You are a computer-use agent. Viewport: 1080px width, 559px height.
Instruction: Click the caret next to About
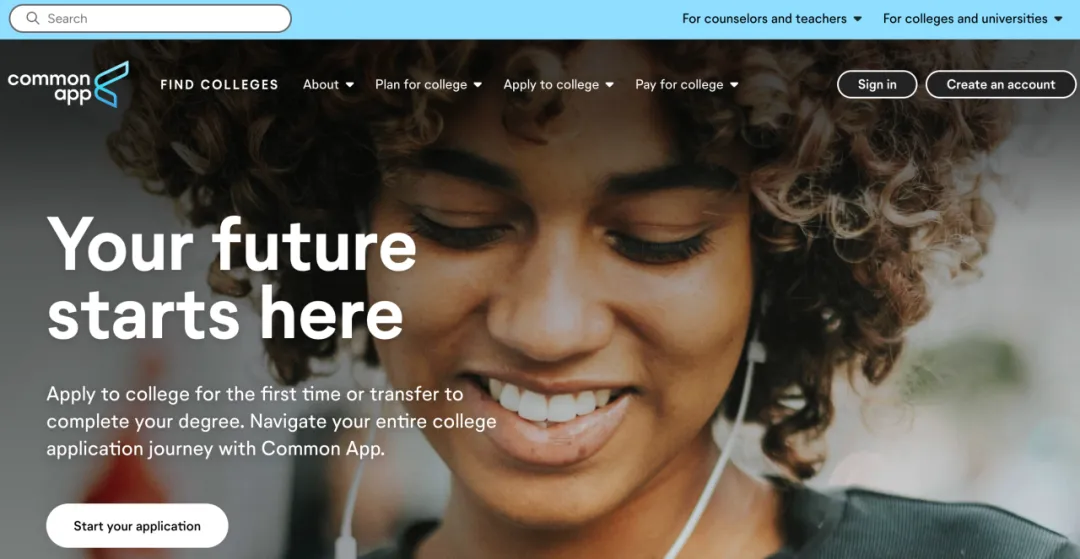pos(350,85)
